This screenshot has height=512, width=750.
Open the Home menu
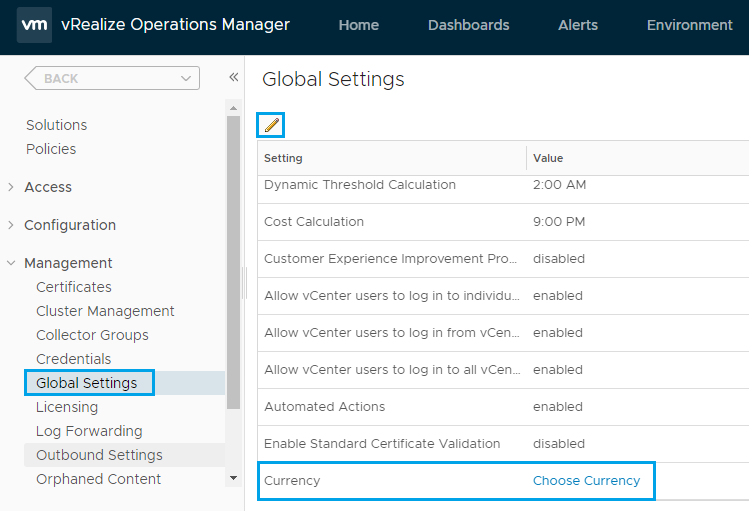point(358,25)
